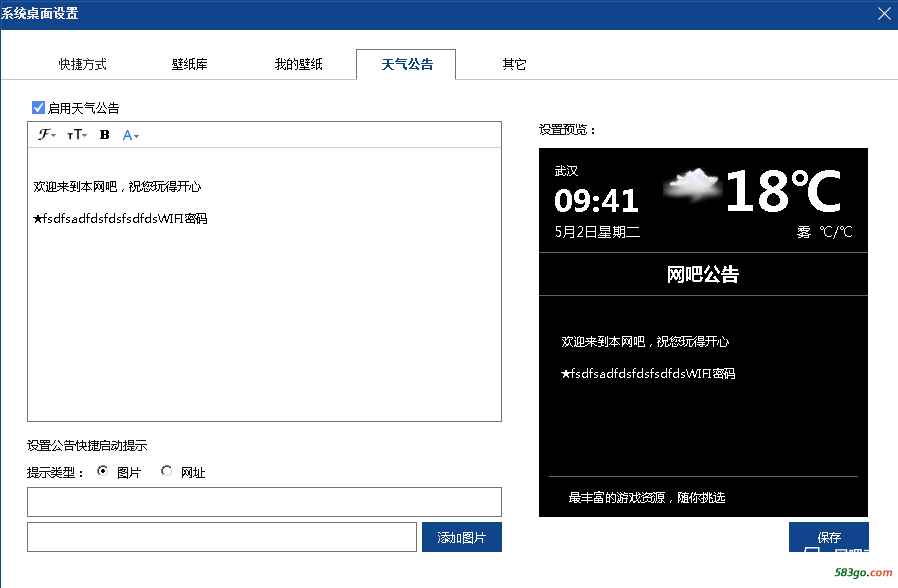Close the 系统桌面设置 window

[x=884, y=14]
